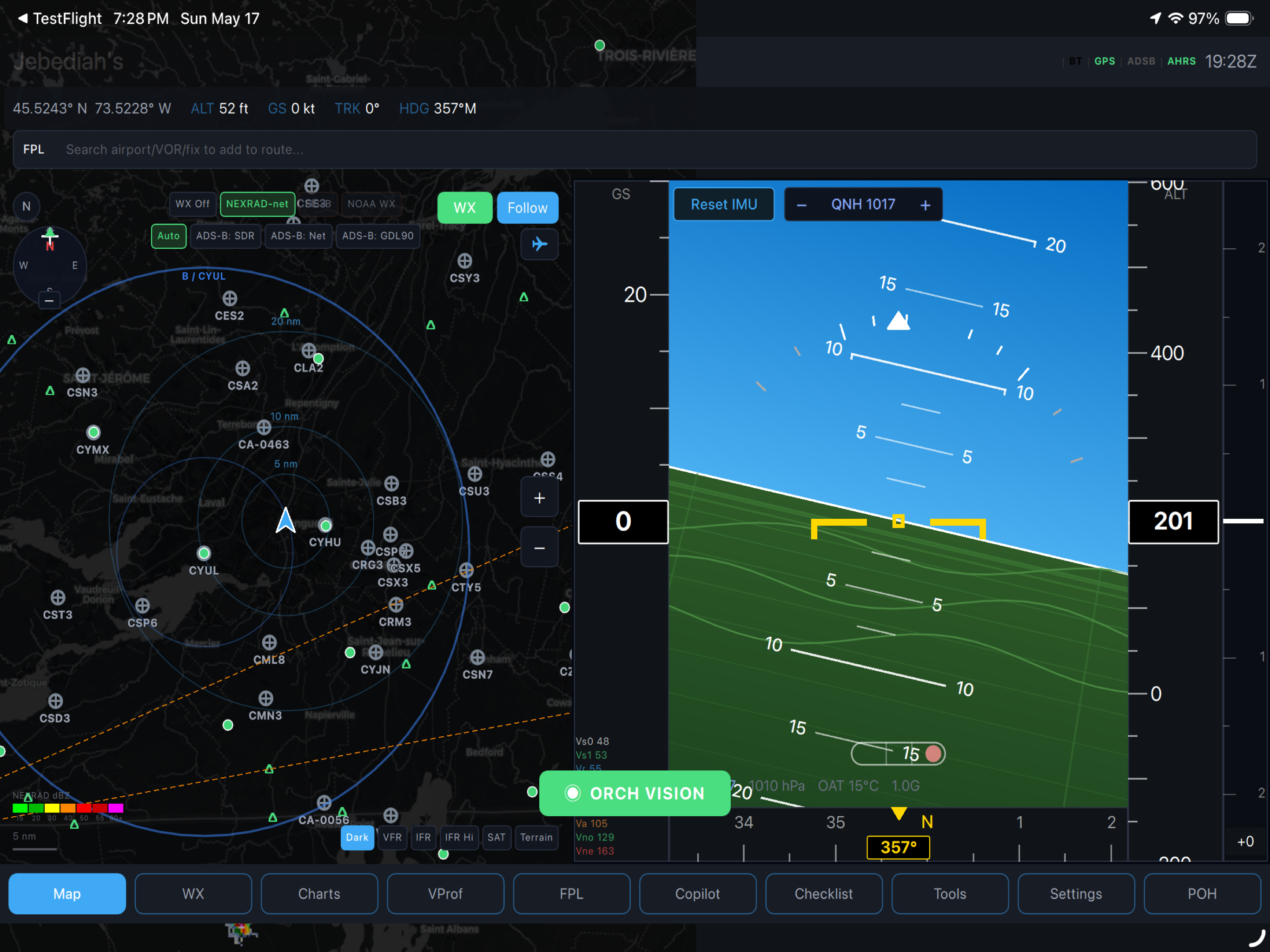
Task: Select ADS-B: GDL90 source
Action: (x=378, y=236)
